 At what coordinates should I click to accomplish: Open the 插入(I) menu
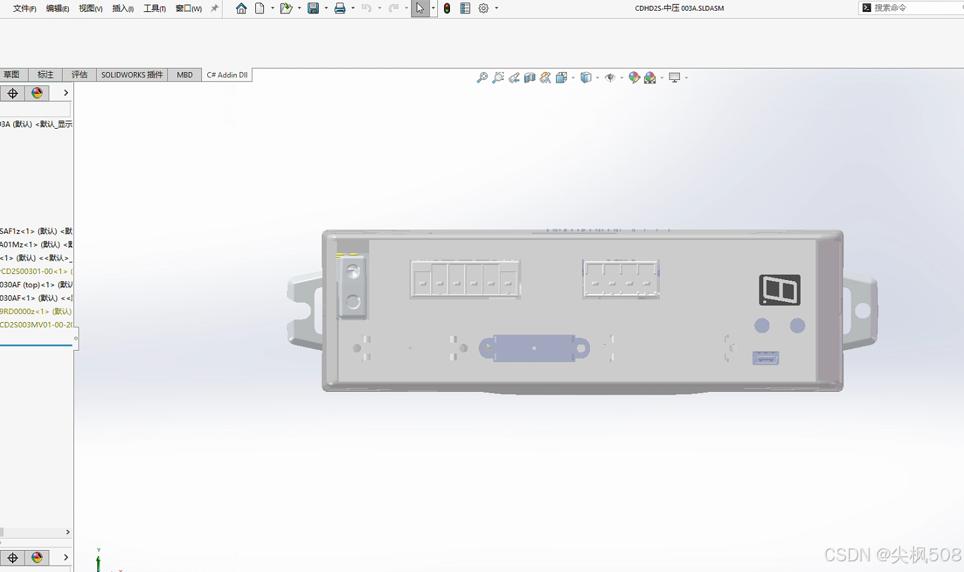click(123, 9)
